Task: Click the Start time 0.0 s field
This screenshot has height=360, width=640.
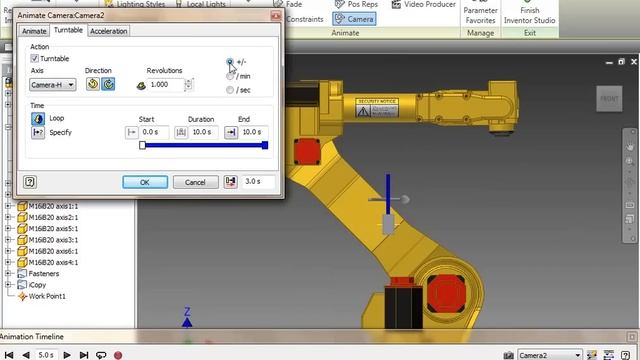Action: point(154,132)
